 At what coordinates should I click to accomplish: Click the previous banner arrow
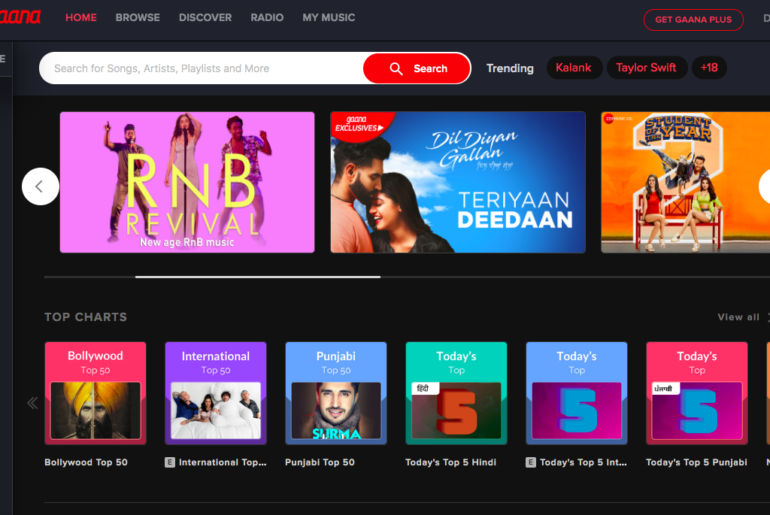40,187
